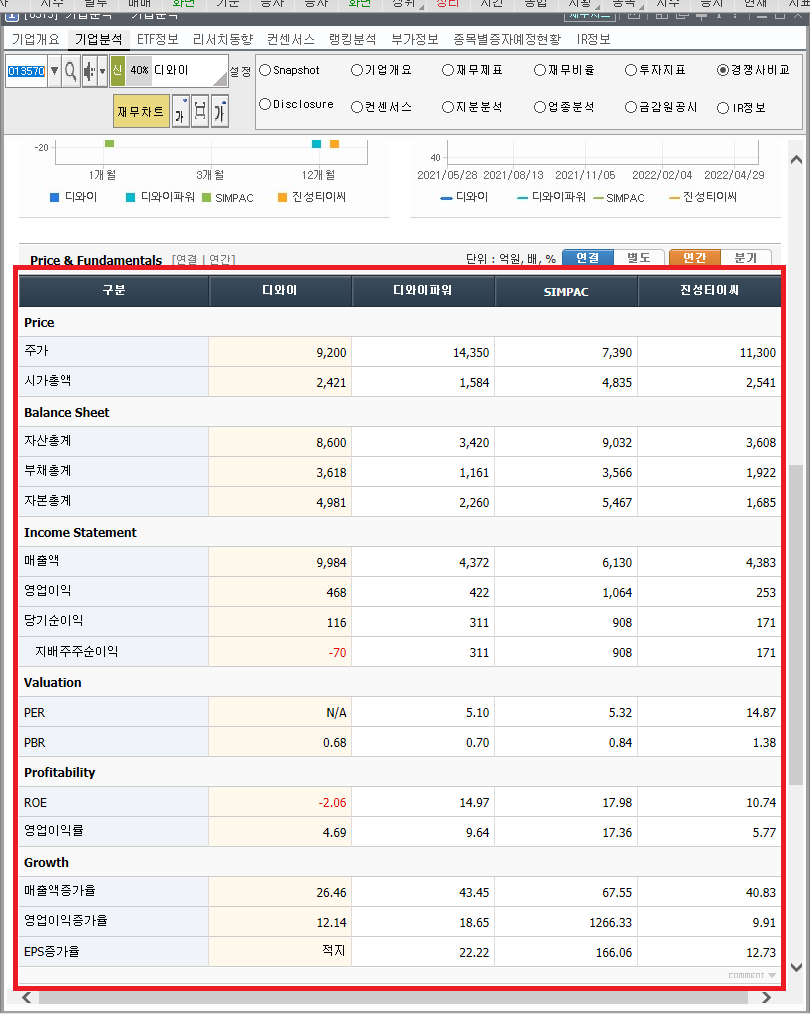Click the vertical scrollbar up arrow
Viewport: 810px width, 1015px height.
point(796,159)
